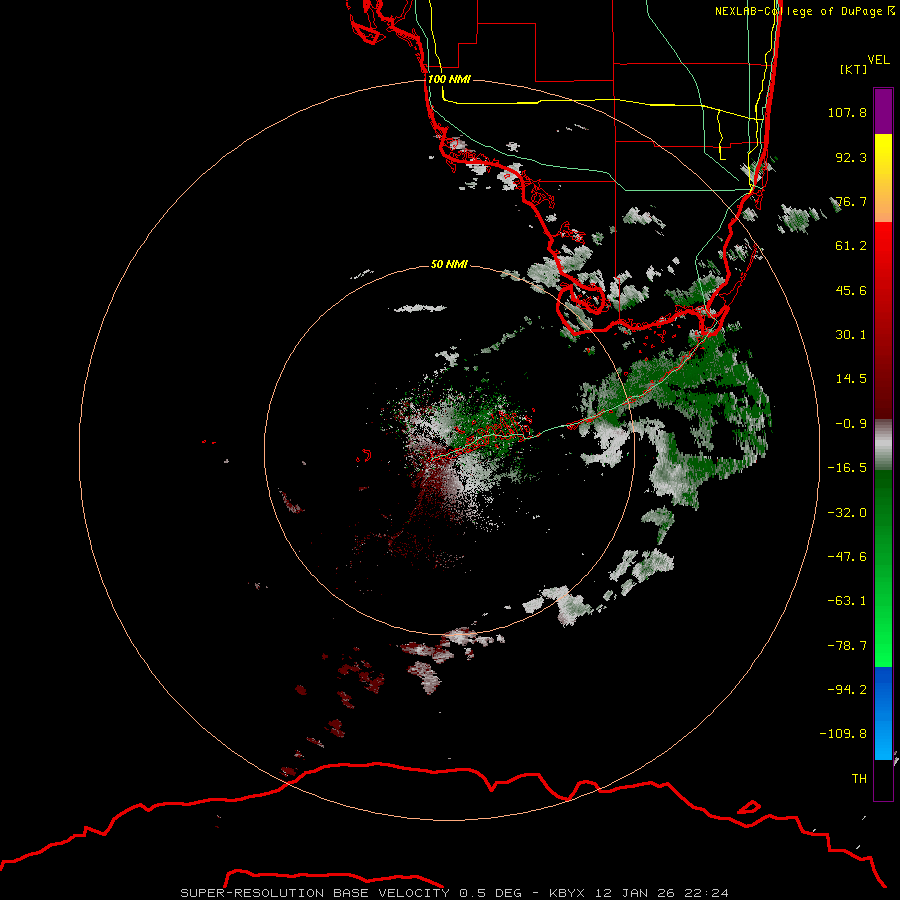The image size is (900, 900).
Task: Select the 30.1 legend value
Action: pos(851,335)
